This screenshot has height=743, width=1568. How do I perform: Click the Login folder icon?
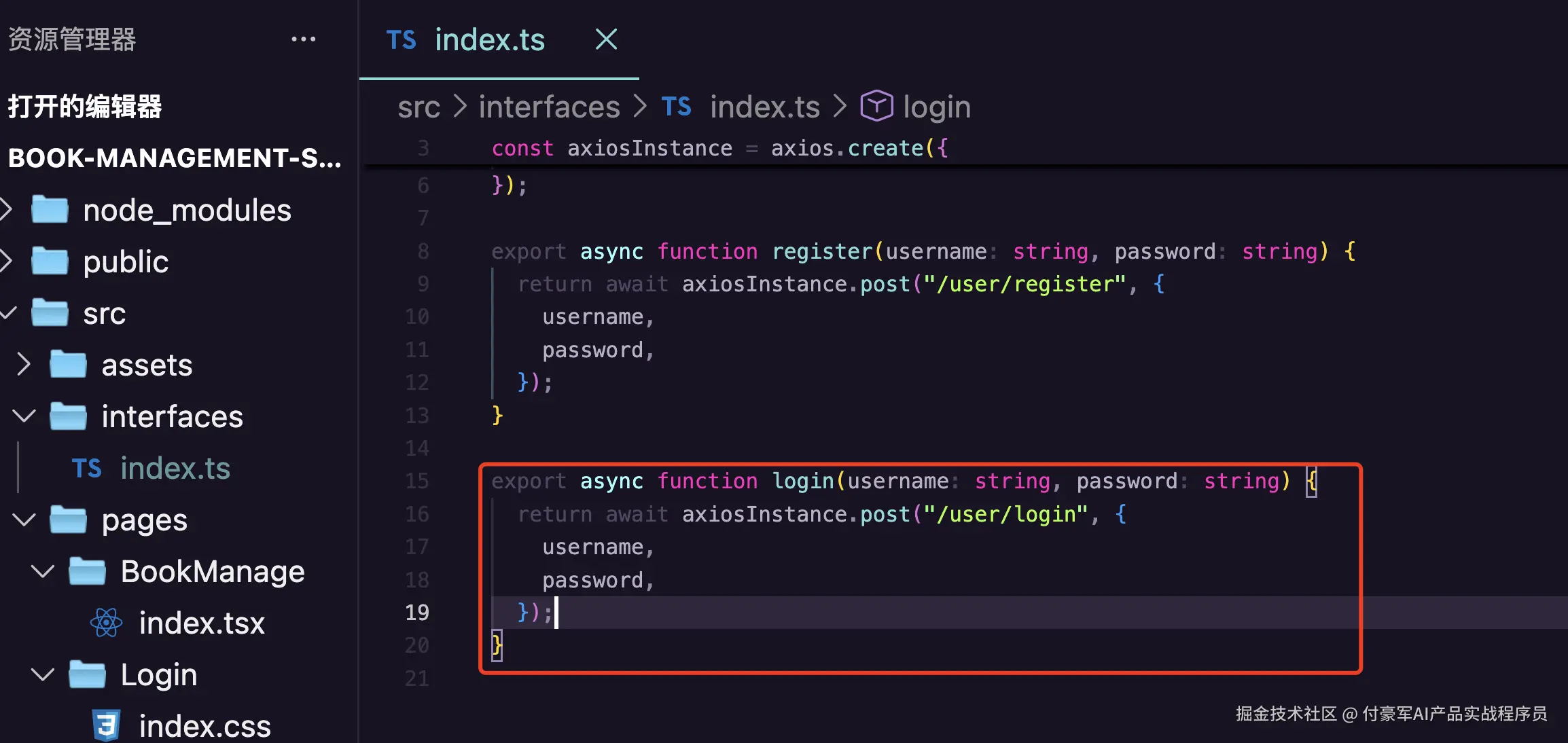[x=88, y=674]
